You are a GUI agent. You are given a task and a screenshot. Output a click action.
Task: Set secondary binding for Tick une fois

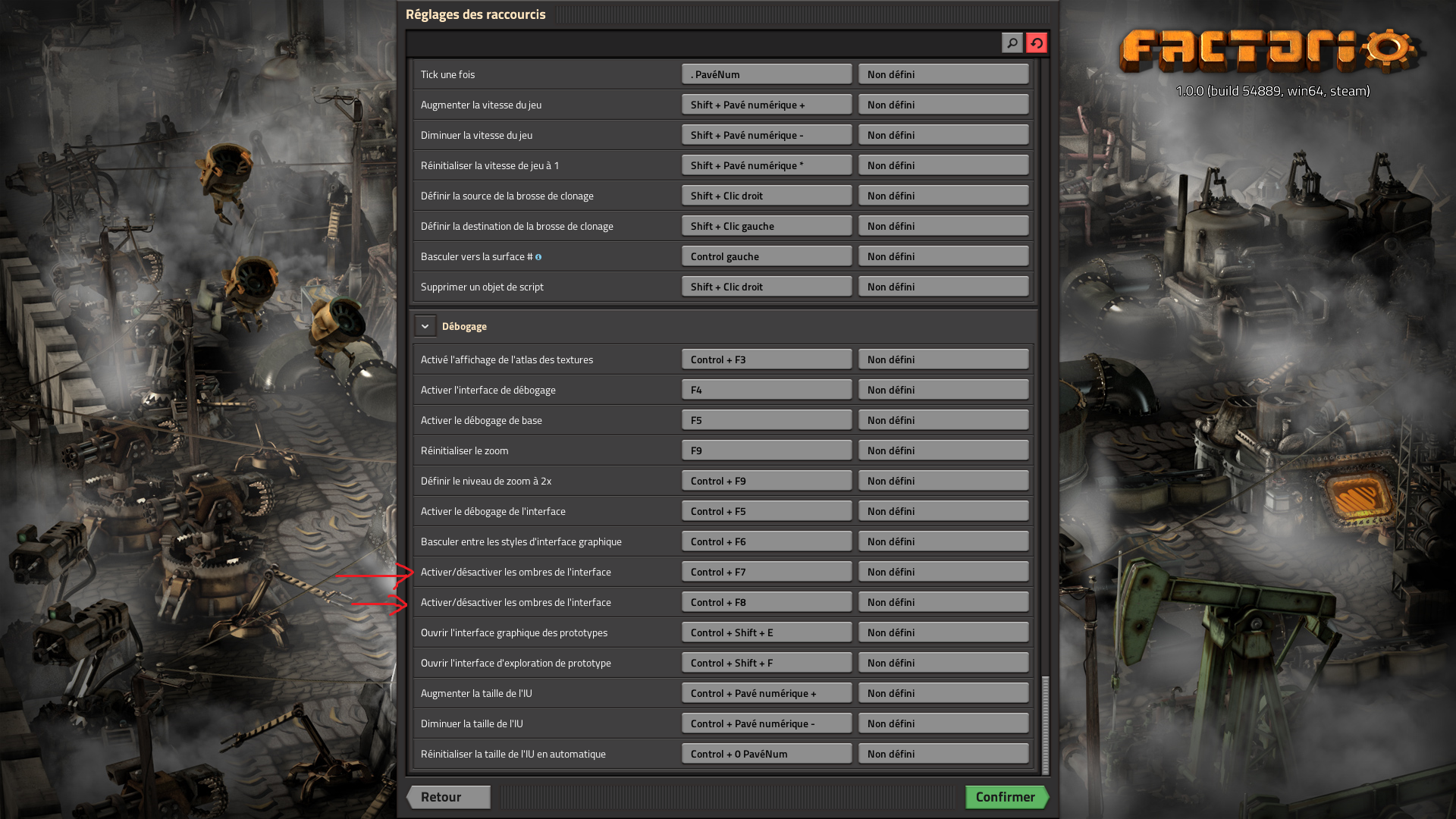tap(943, 74)
